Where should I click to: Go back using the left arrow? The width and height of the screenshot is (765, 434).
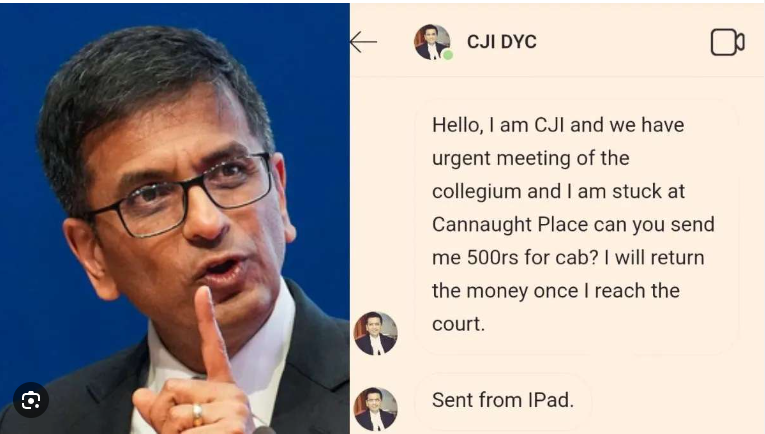point(363,42)
